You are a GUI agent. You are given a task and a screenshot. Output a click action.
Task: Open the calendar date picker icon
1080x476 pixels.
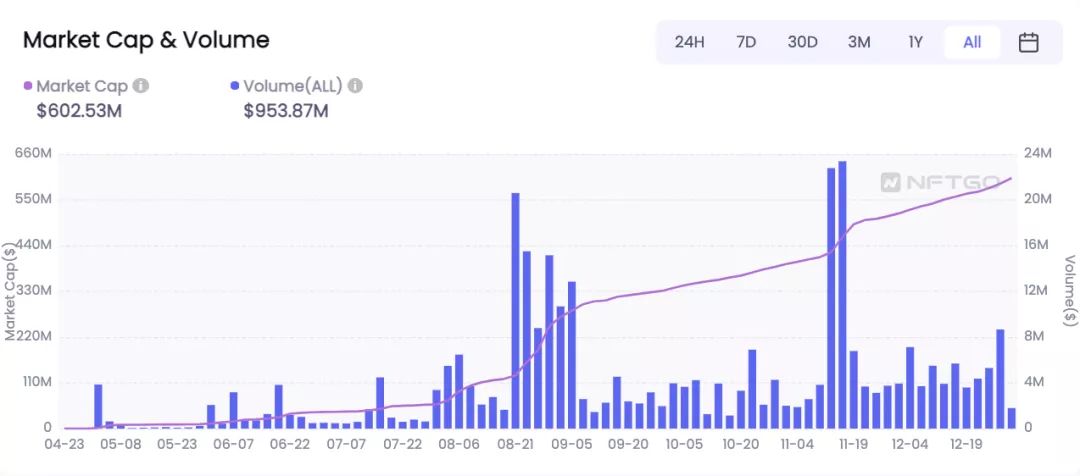pos(1028,43)
